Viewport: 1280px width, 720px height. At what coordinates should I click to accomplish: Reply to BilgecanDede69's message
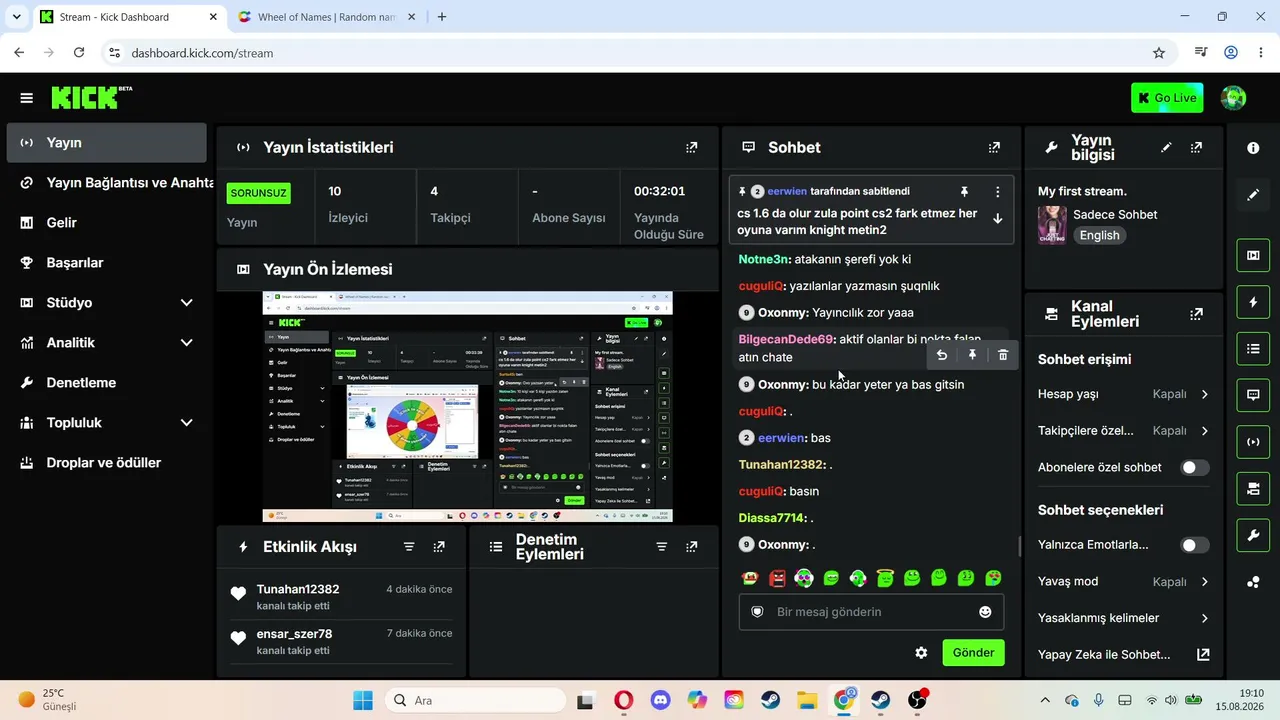[941, 355]
